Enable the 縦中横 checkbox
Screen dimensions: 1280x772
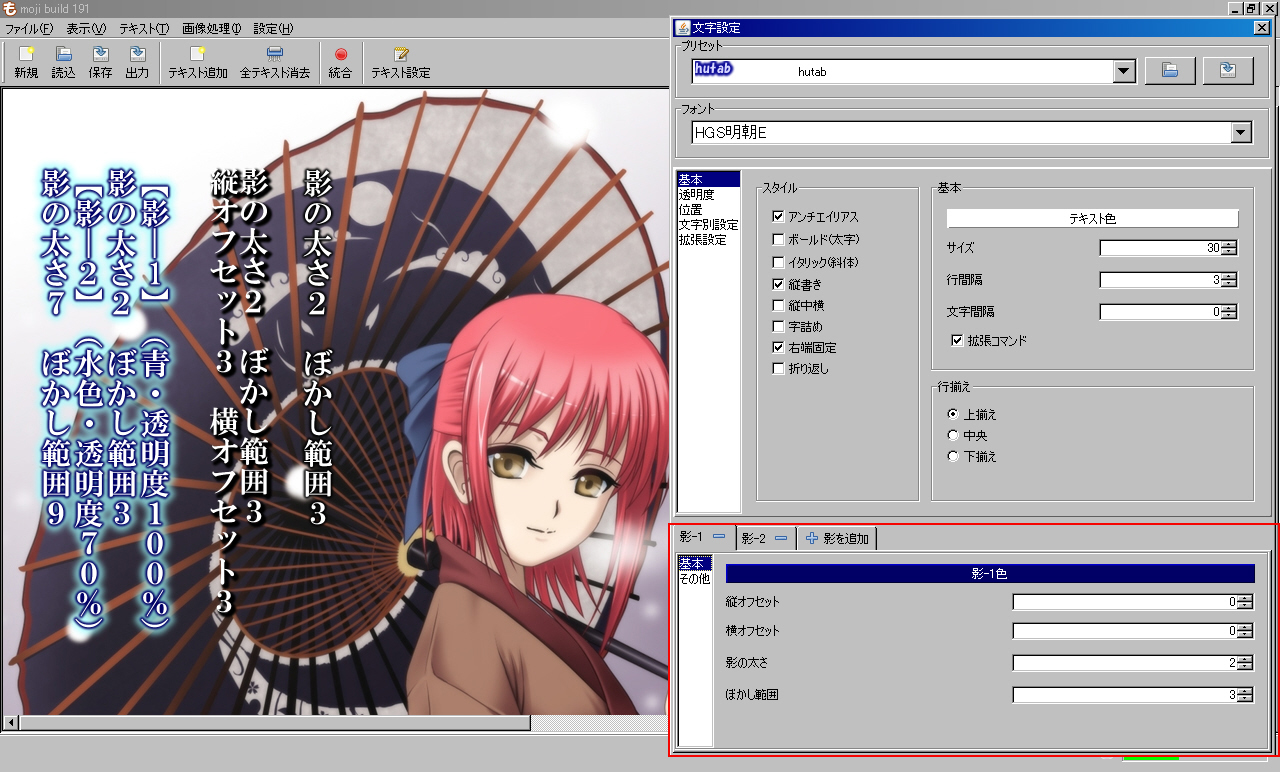click(x=778, y=305)
